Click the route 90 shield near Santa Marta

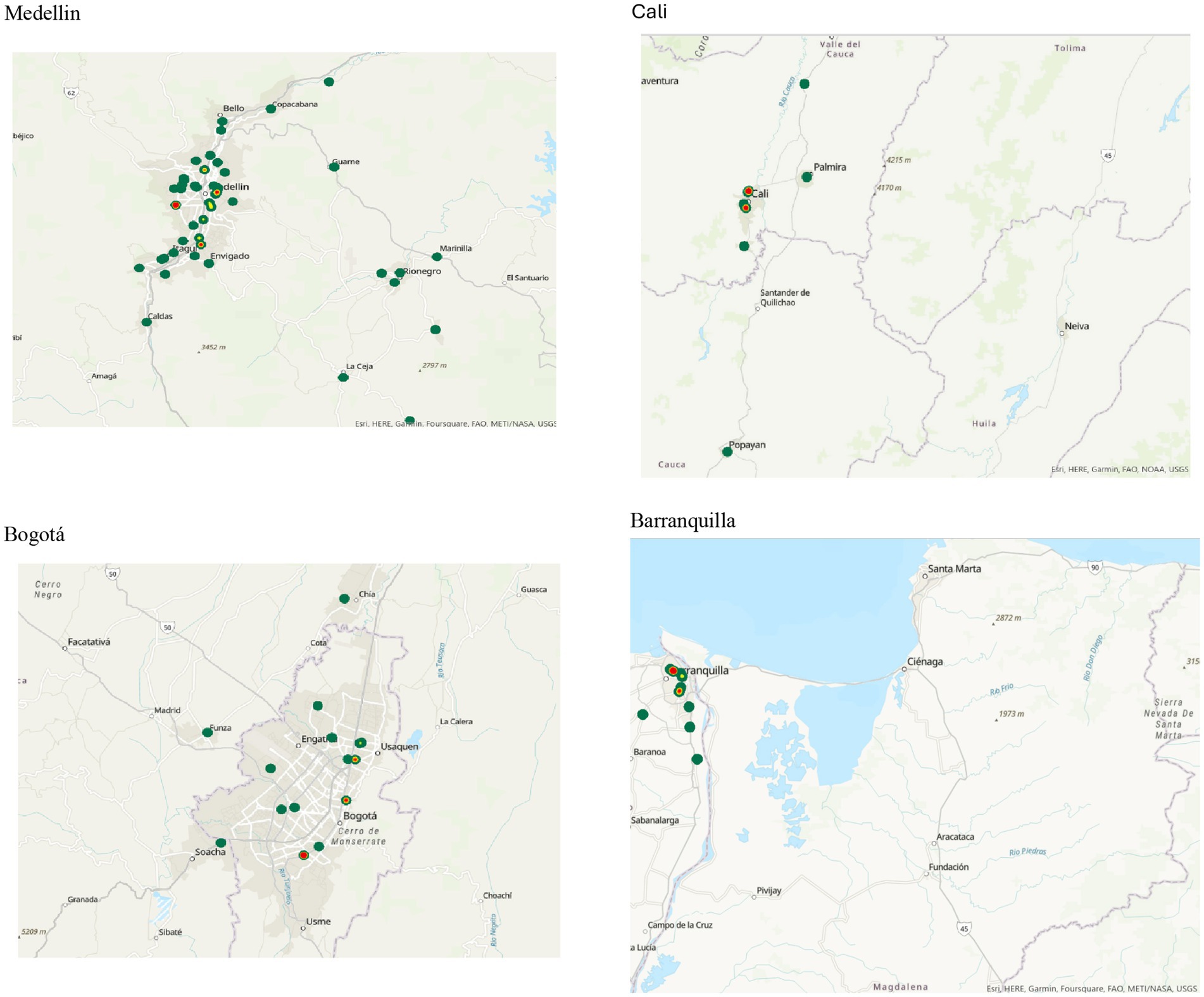(x=1095, y=568)
